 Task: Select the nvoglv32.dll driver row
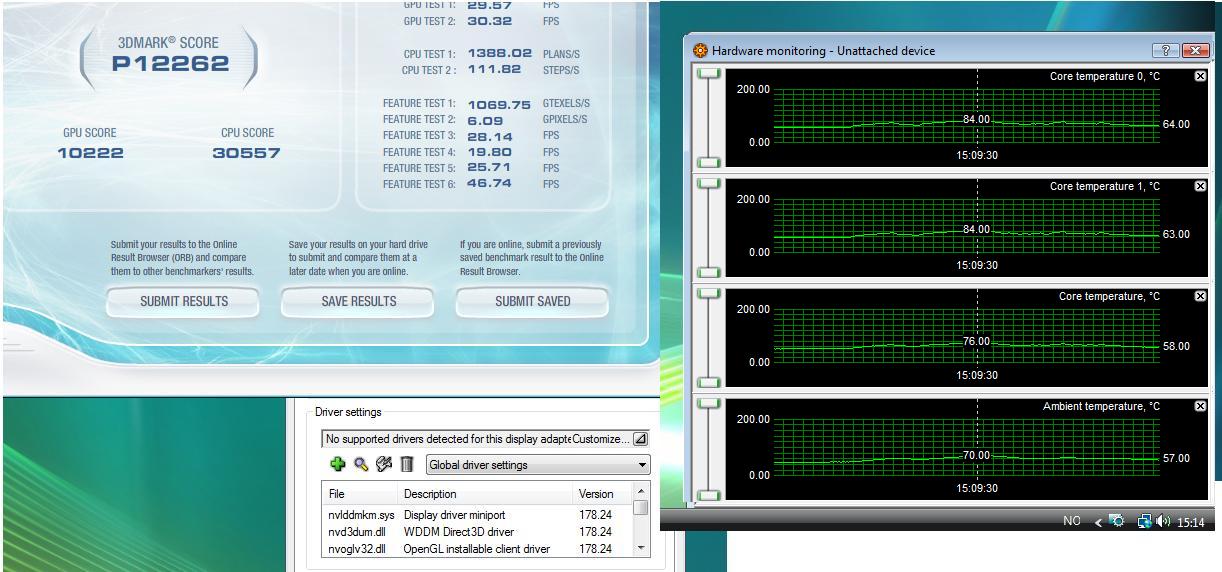coord(478,549)
